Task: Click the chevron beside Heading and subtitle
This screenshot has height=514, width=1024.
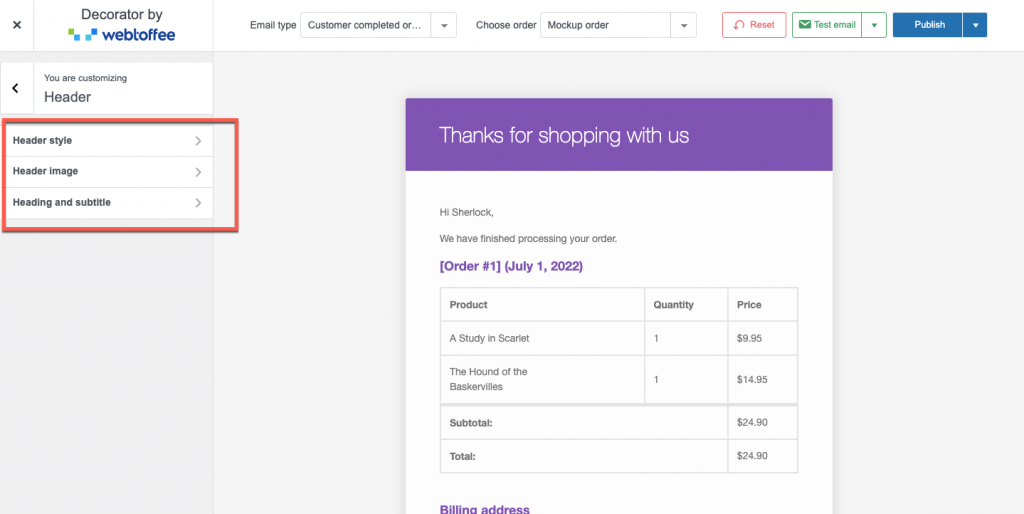Action: tap(198, 203)
